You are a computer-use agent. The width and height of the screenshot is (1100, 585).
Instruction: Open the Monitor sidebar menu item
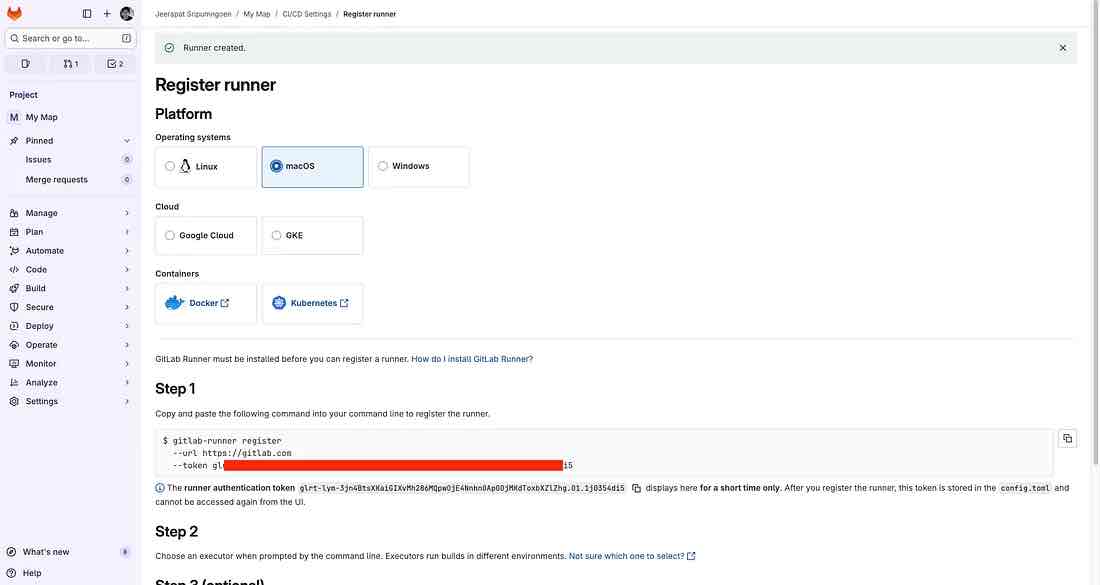pos(70,364)
